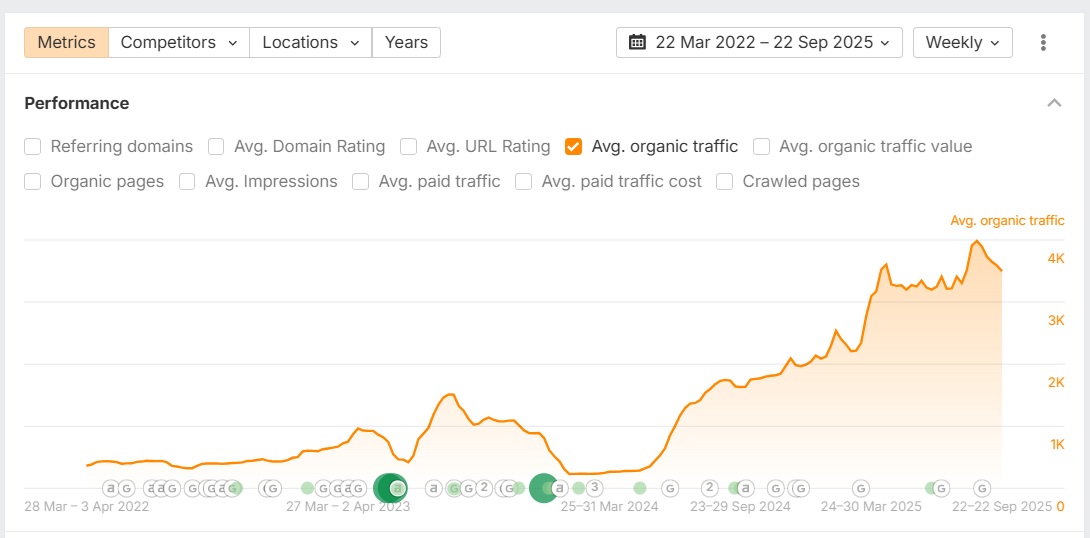The width and height of the screenshot is (1090, 538).
Task: Open the three-dot more options menu
Action: coord(1043,43)
